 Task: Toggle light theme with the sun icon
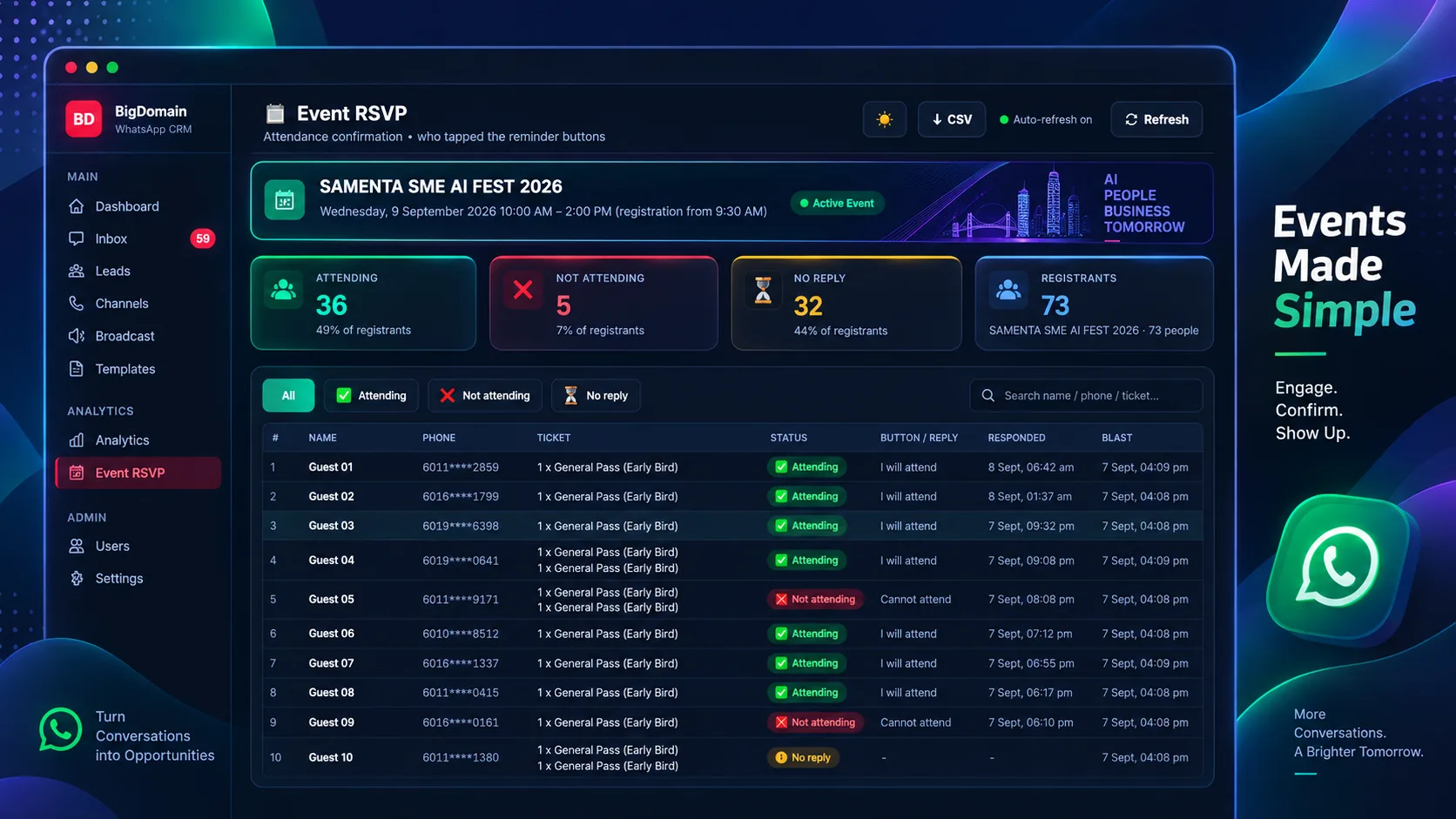[x=885, y=119]
